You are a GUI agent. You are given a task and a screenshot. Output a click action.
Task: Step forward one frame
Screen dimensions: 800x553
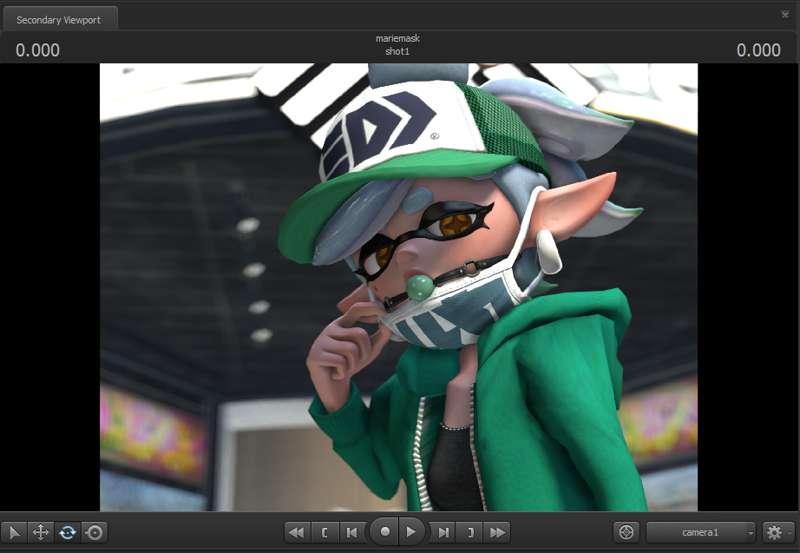[443, 533]
